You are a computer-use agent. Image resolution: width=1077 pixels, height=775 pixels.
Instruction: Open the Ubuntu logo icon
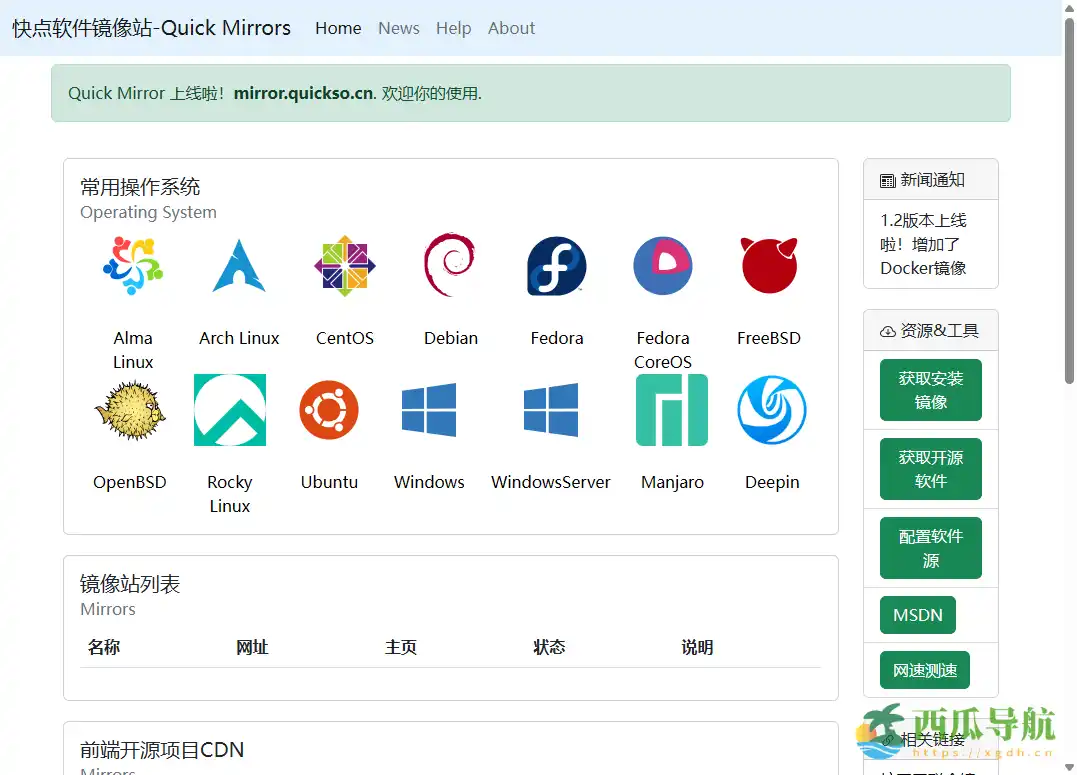click(x=329, y=410)
